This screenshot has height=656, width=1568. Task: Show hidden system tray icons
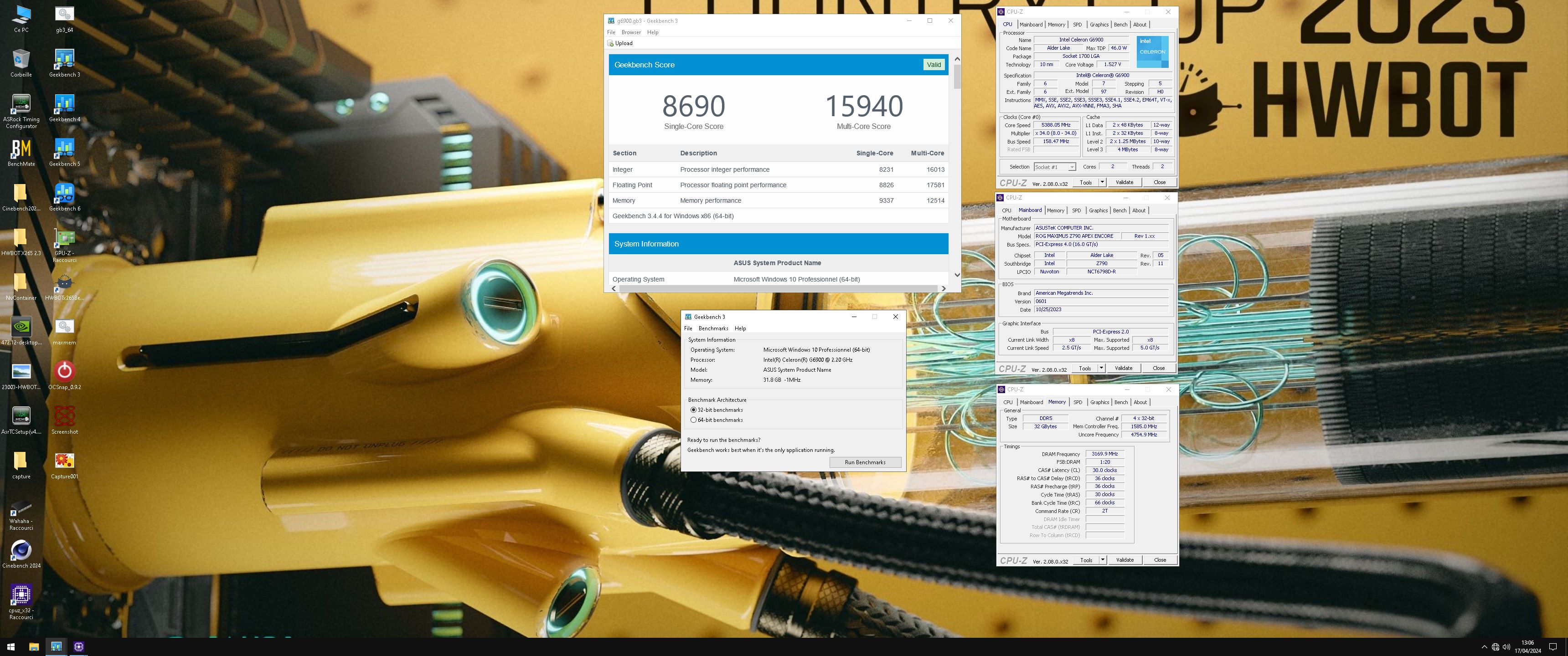click(x=1484, y=647)
